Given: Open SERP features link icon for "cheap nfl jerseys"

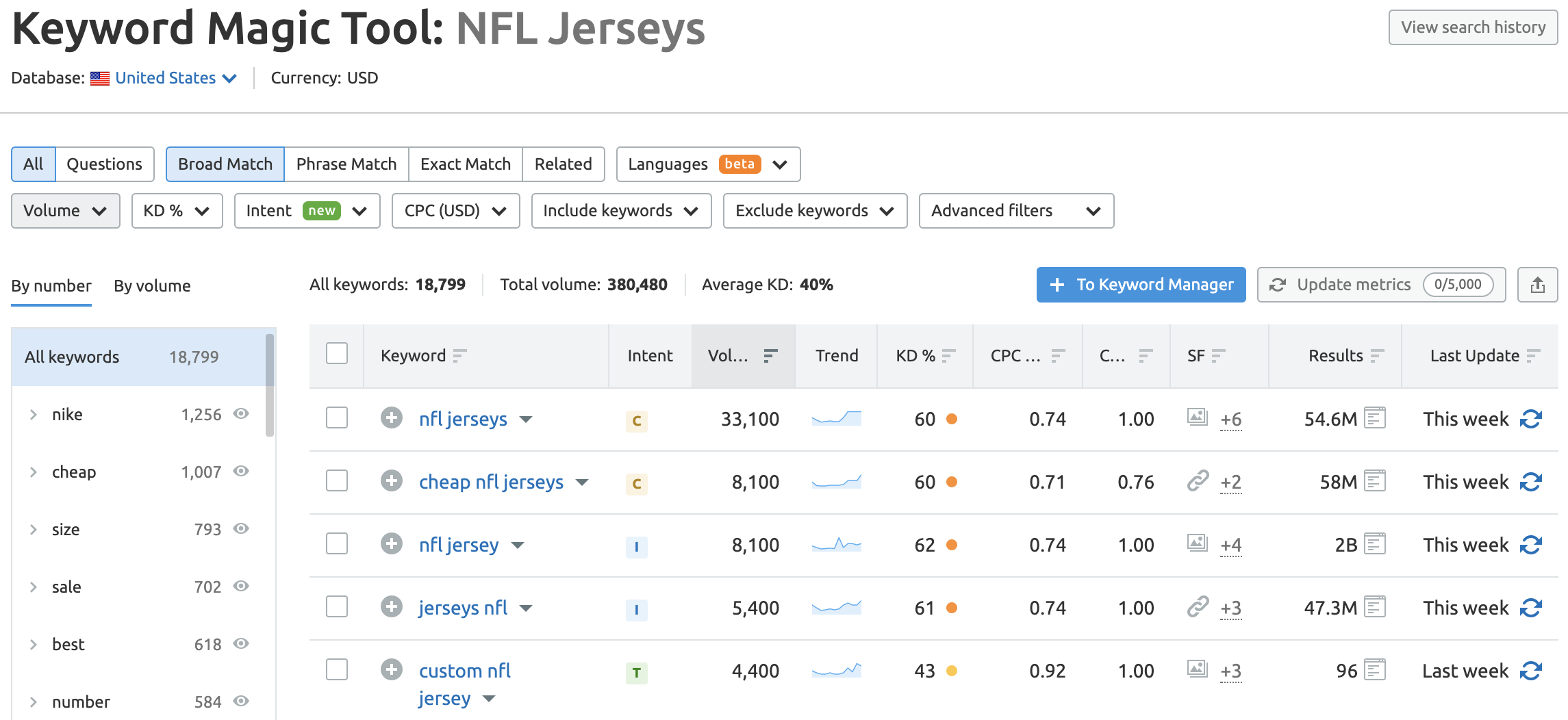Looking at the screenshot, I should [1197, 481].
